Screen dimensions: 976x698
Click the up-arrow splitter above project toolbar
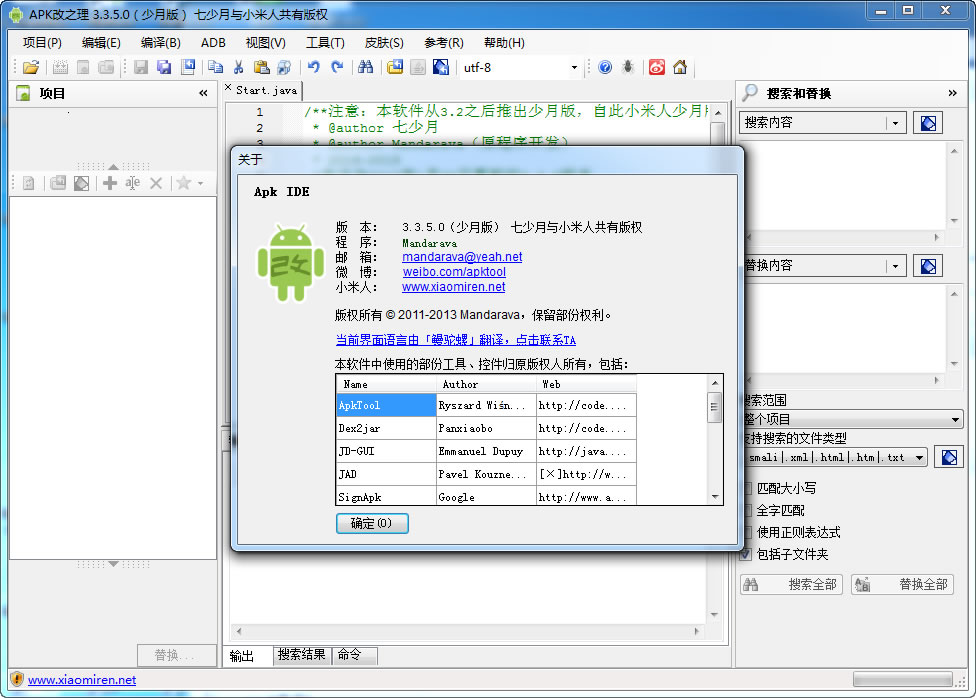tap(113, 166)
